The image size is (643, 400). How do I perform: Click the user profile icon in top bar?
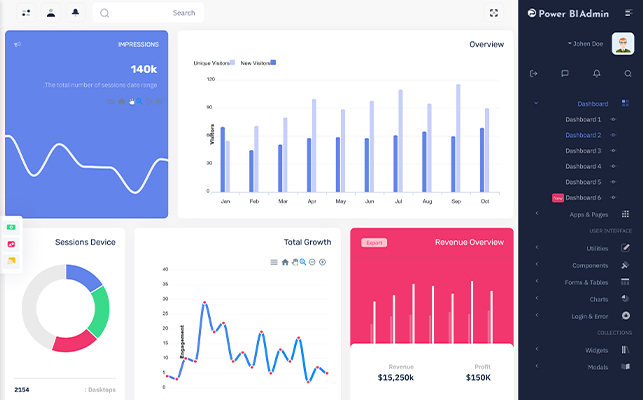tap(51, 13)
